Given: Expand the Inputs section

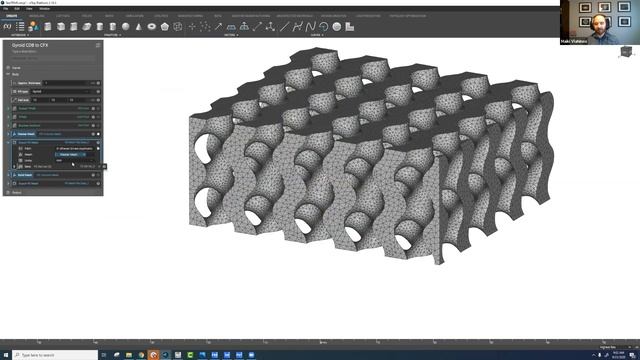Looking at the screenshot, I should [x=8, y=68].
